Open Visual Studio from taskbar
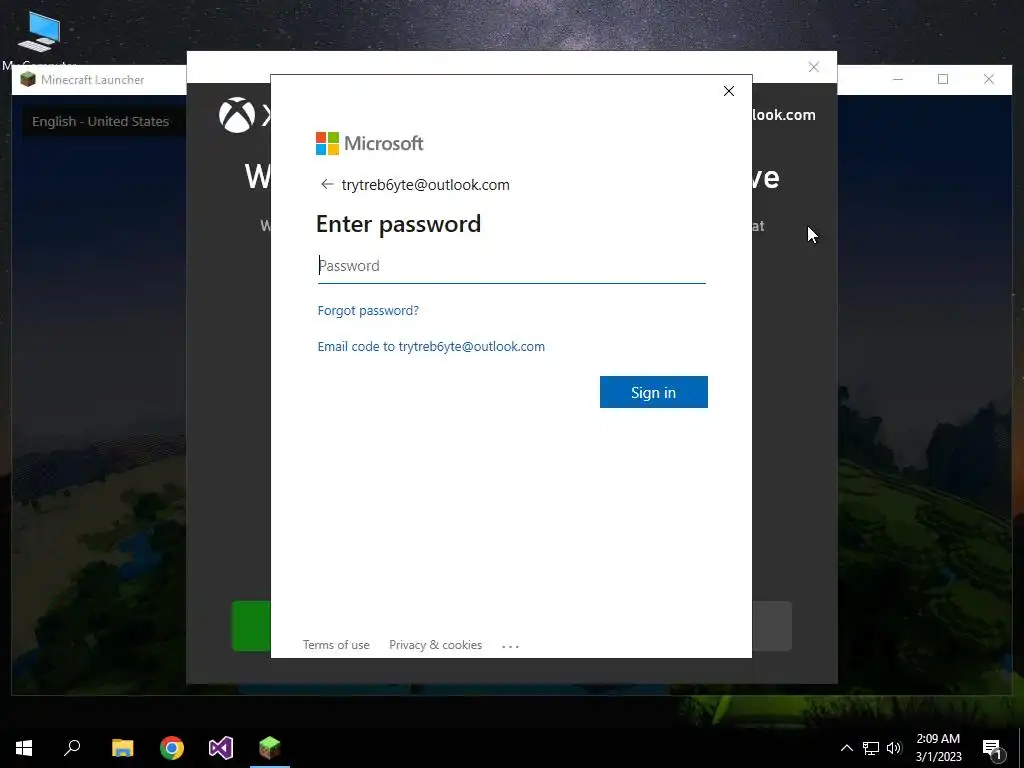Viewport: 1024px width, 768px height. pyautogui.click(x=221, y=747)
